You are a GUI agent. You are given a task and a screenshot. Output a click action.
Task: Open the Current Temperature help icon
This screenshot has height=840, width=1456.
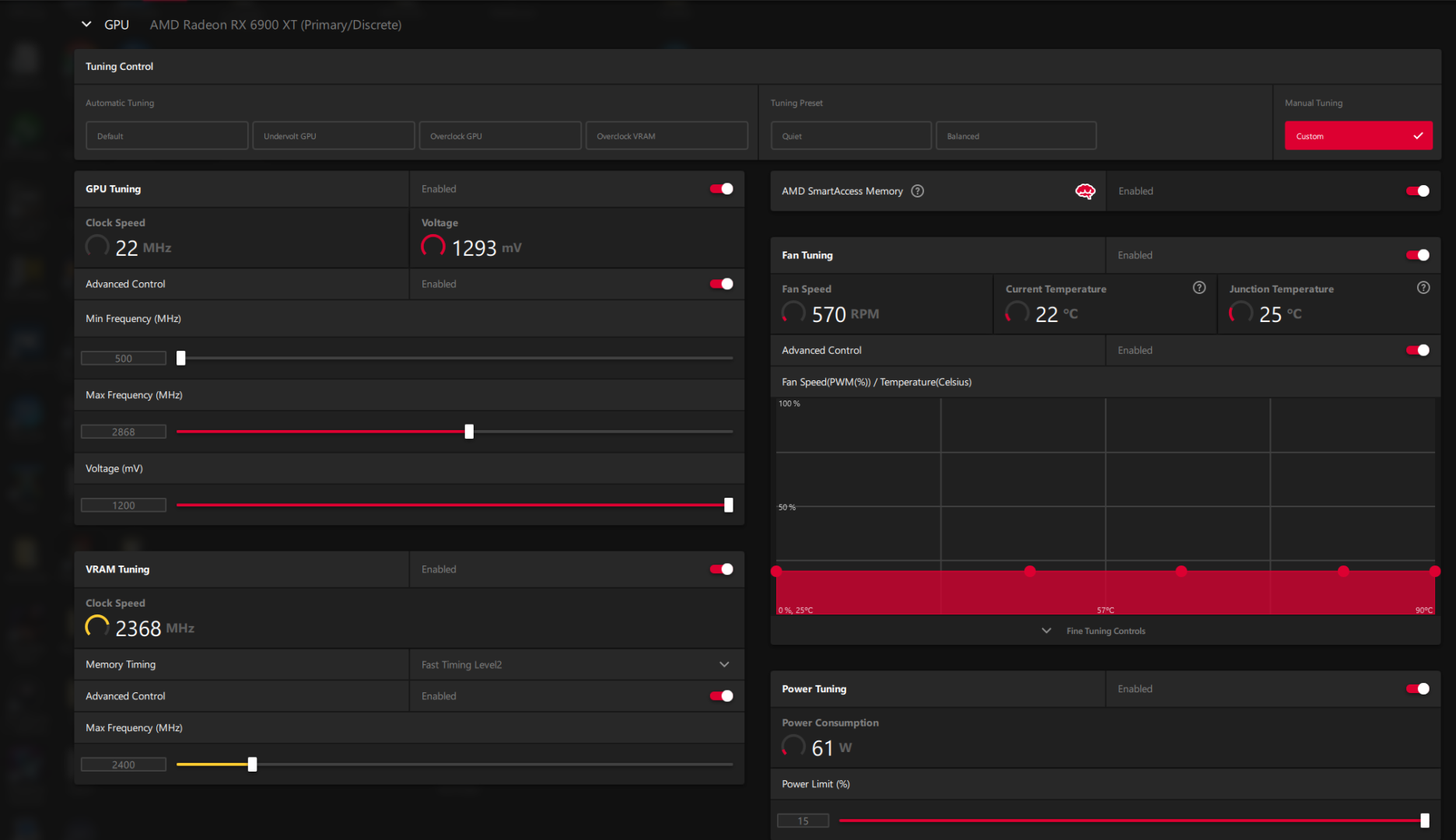tap(1199, 288)
